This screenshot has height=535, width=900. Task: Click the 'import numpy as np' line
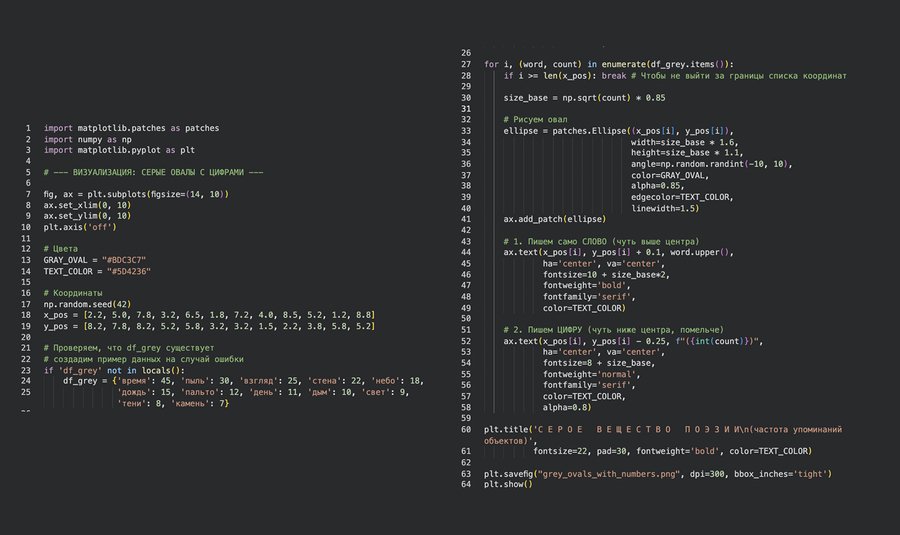point(87,139)
